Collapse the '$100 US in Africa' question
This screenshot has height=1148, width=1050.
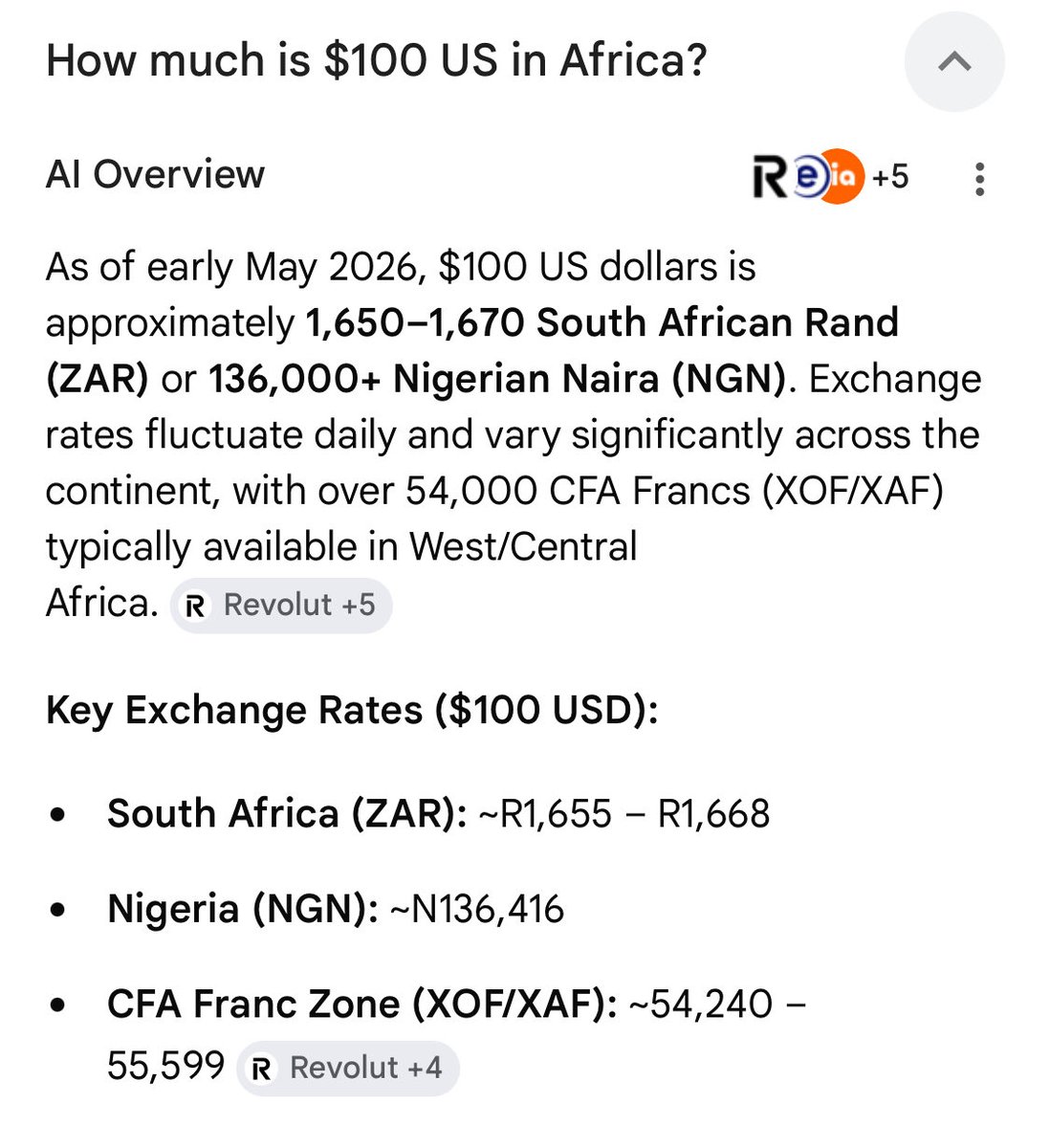tap(954, 62)
